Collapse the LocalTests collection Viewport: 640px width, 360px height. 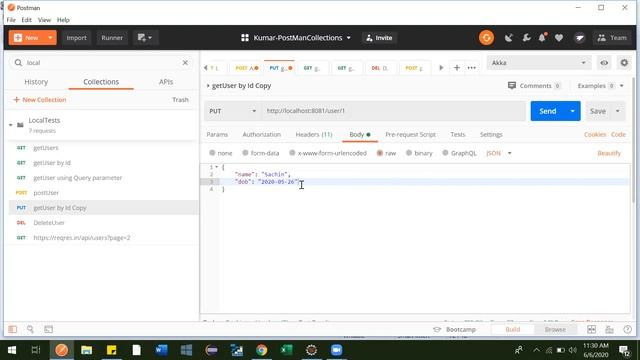[x=11, y=124]
